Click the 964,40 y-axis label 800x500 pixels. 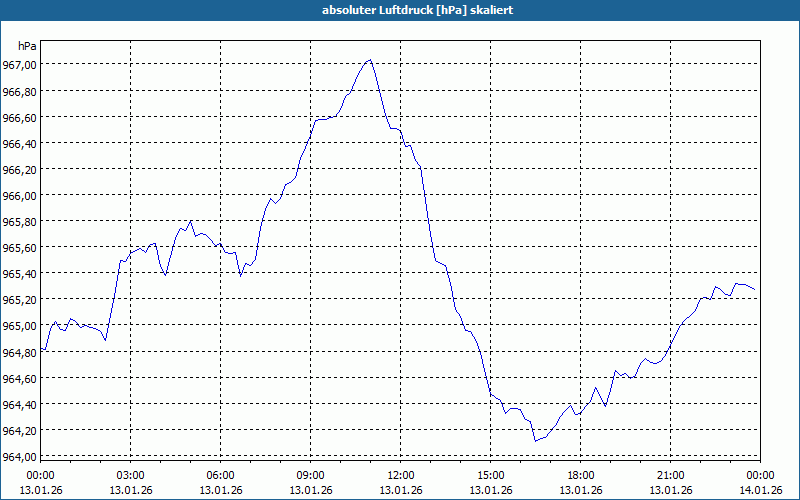[x=20, y=404]
